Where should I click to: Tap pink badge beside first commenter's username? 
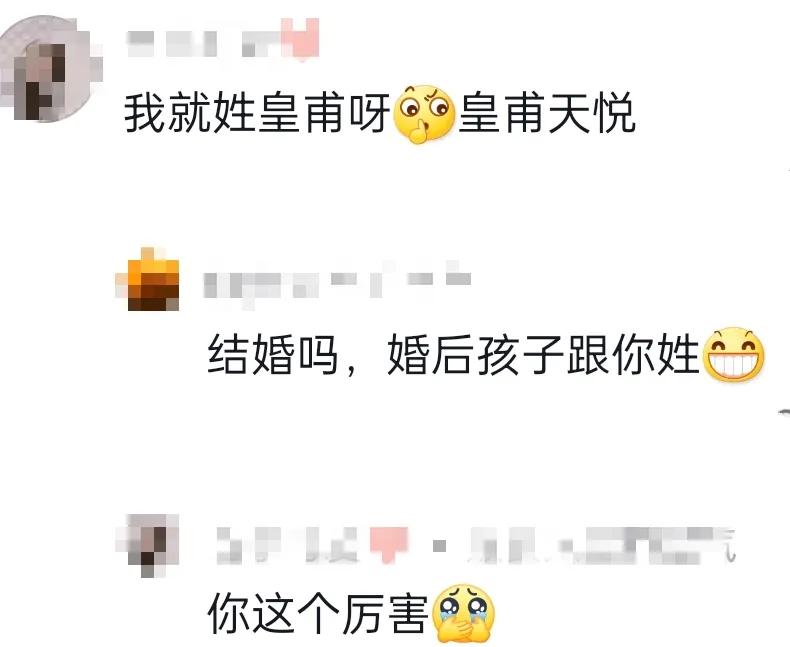pyautogui.click(x=300, y=39)
